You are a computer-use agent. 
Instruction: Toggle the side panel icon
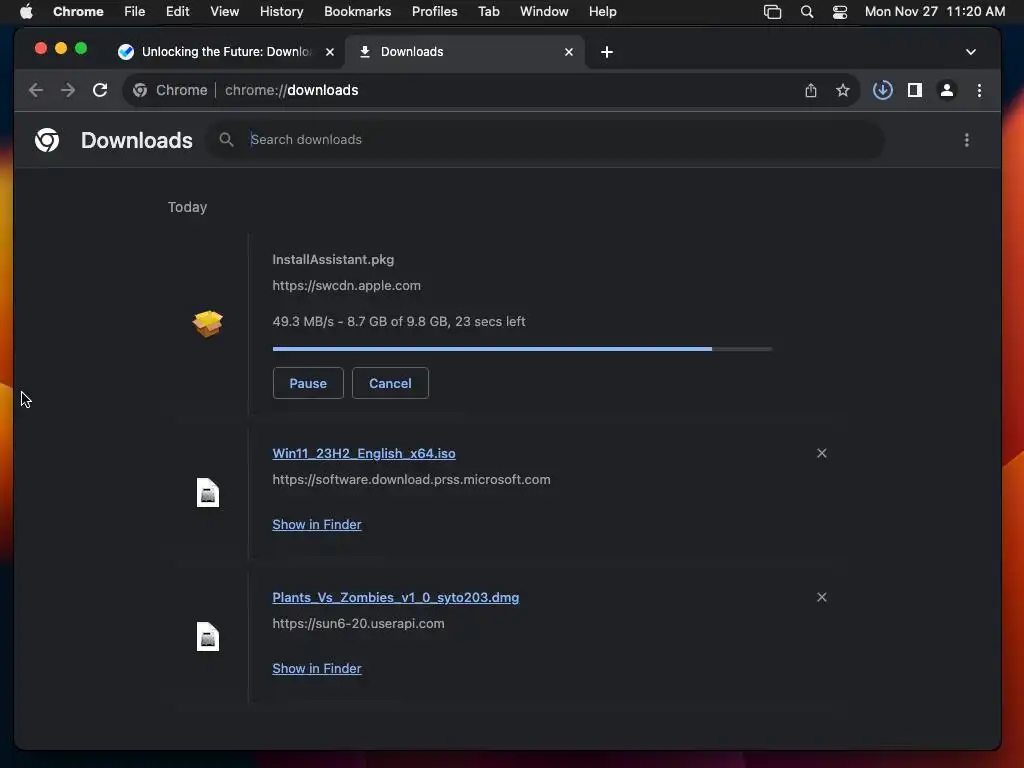pos(915,90)
